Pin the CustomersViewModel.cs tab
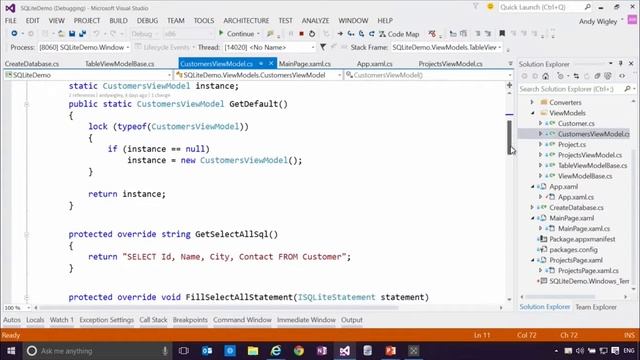 click(261, 64)
